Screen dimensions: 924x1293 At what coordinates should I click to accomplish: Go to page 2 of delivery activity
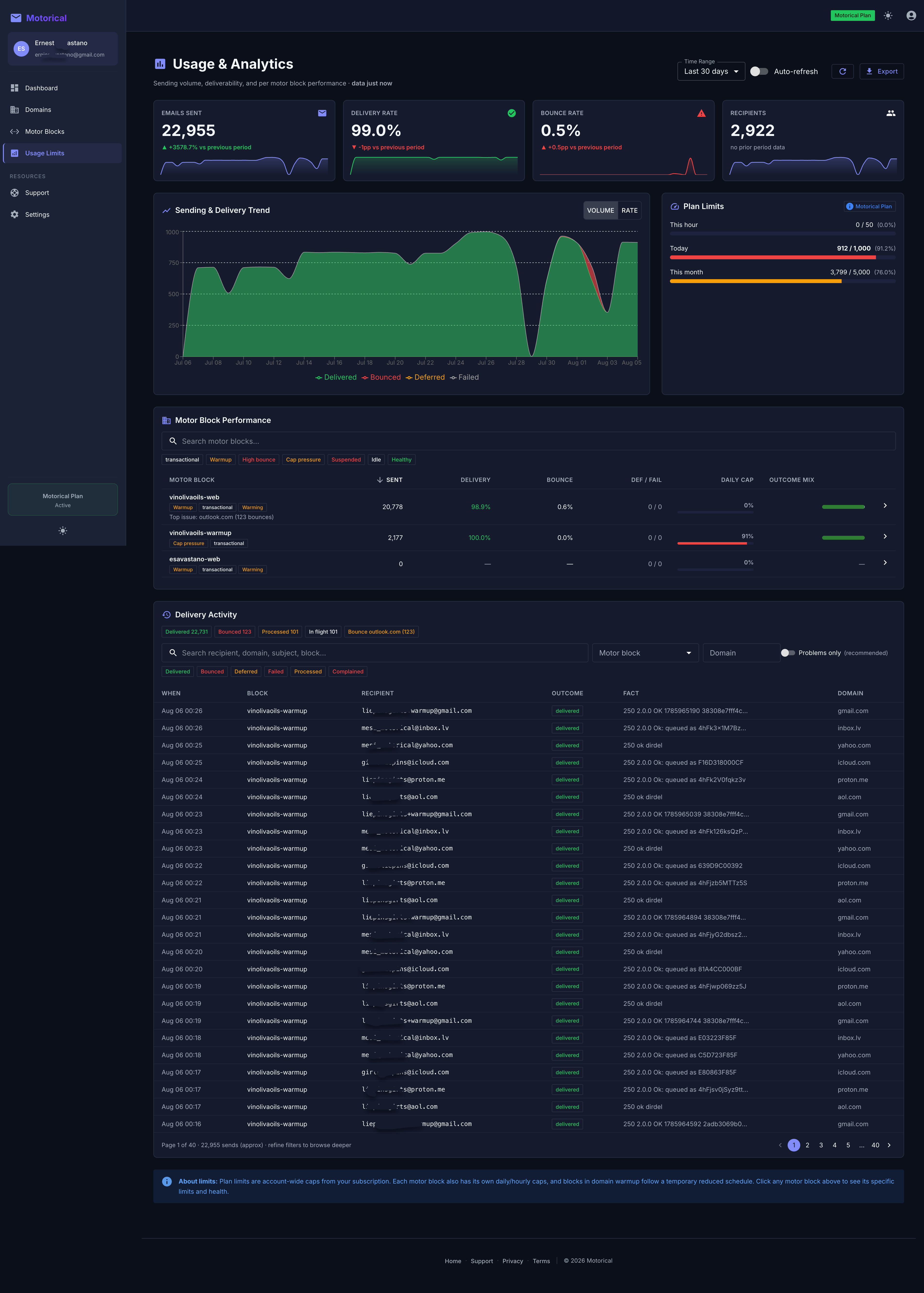point(807,1145)
